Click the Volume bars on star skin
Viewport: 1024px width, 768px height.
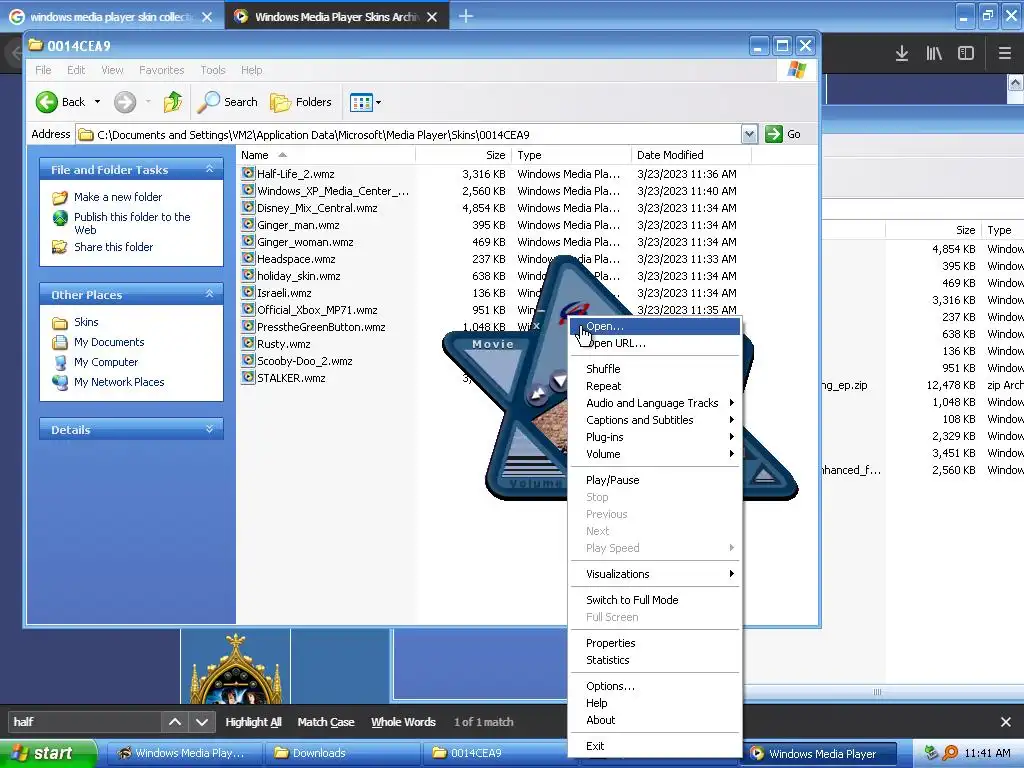click(x=532, y=465)
